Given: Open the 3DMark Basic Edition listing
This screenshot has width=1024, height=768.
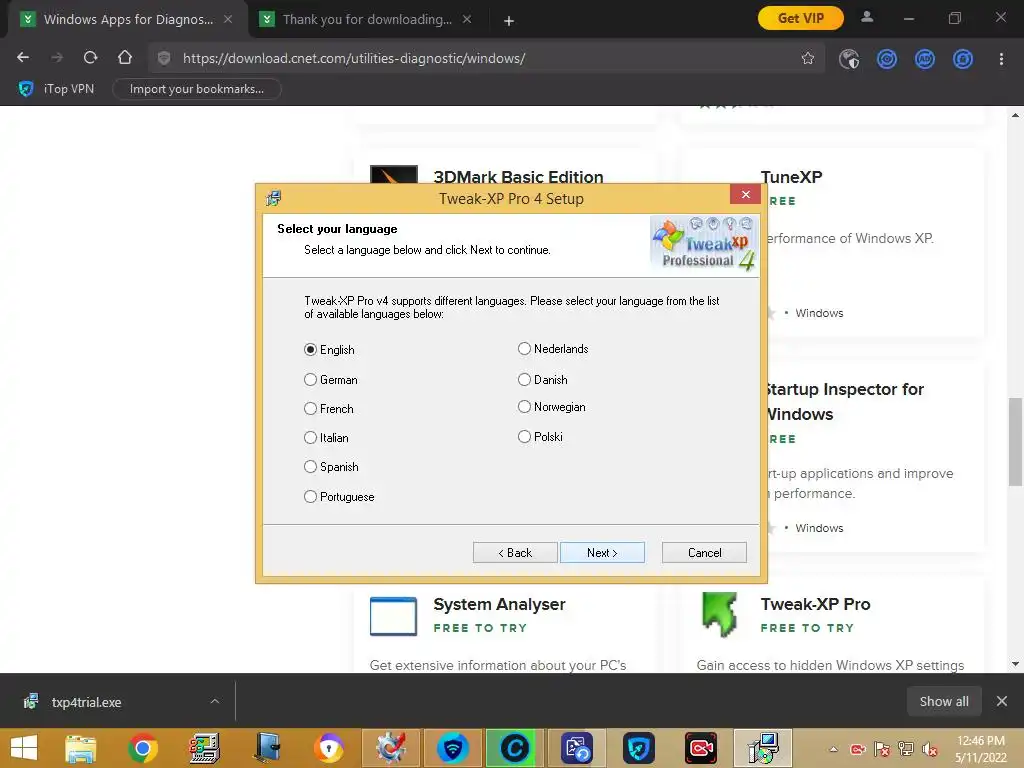Looking at the screenshot, I should point(519,176).
